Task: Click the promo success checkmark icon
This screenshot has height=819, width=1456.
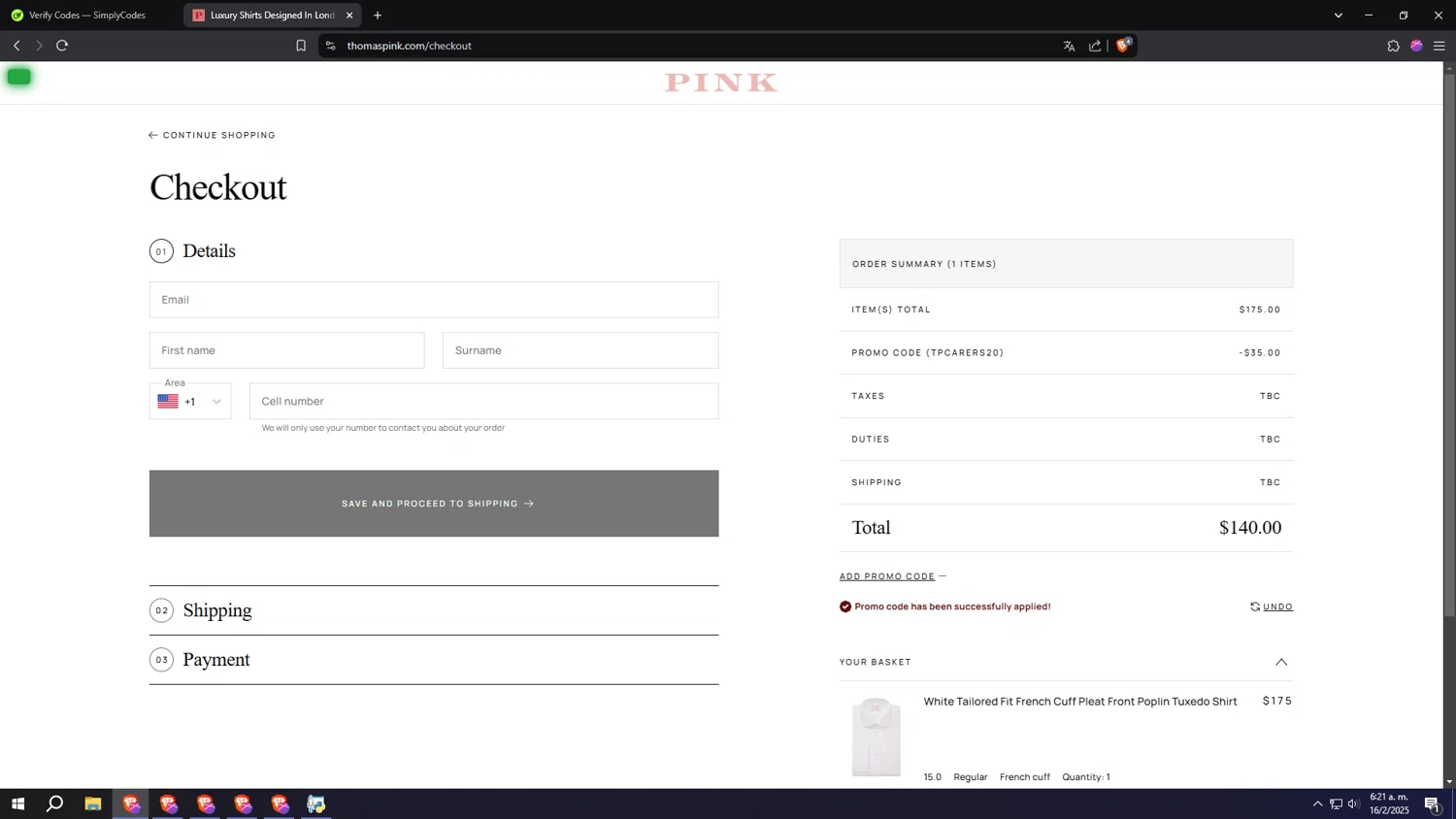Action: 845,606
